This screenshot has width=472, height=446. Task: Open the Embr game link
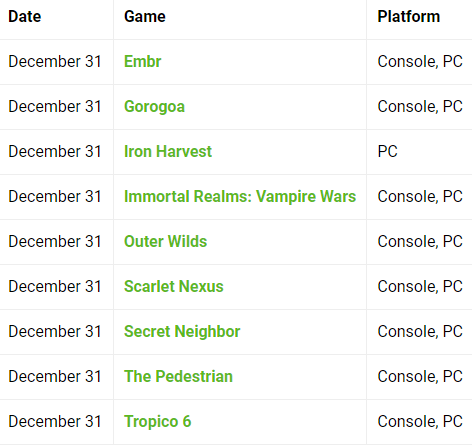click(142, 62)
